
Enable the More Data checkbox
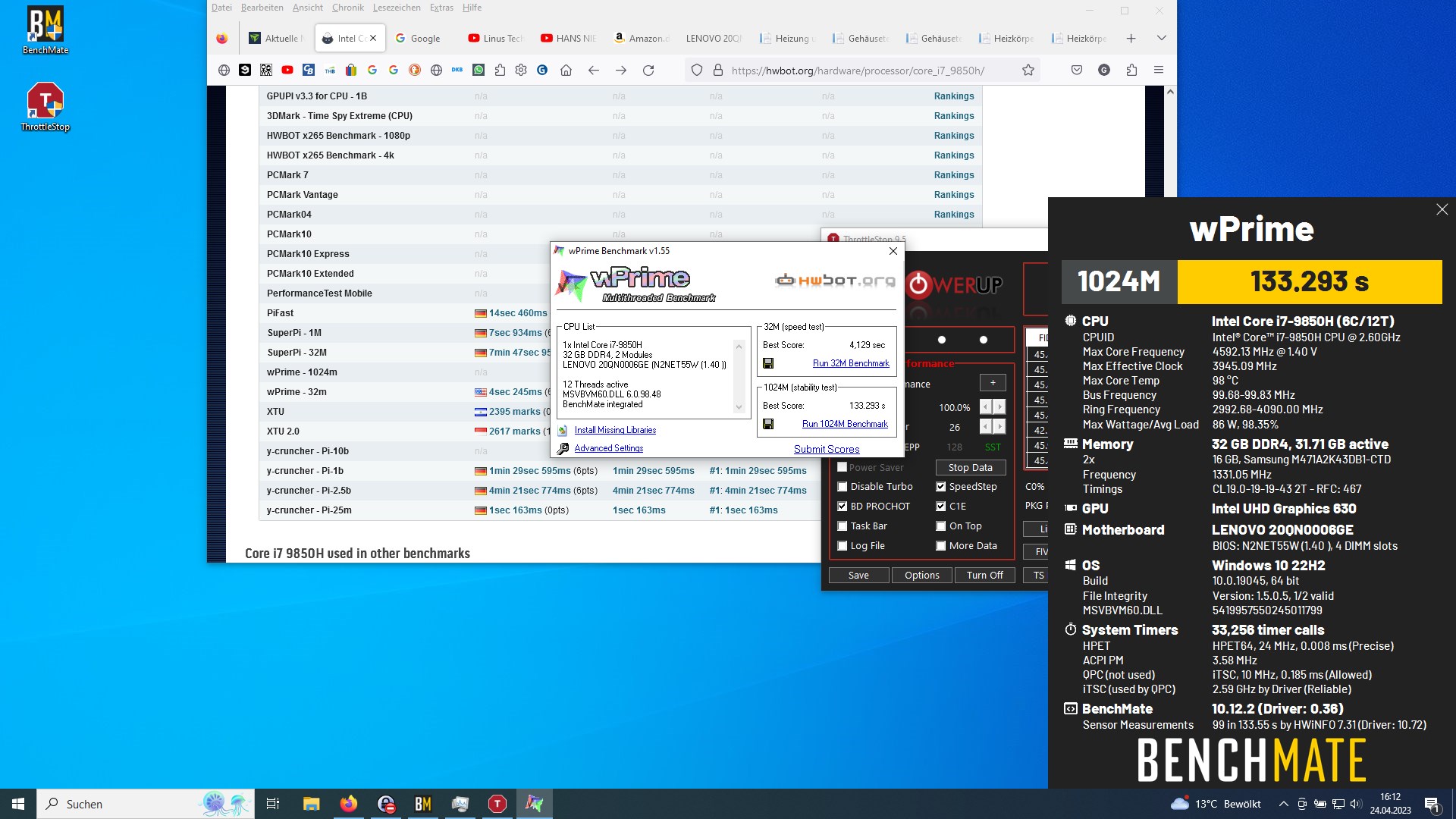pyautogui.click(x=940, y=546)
